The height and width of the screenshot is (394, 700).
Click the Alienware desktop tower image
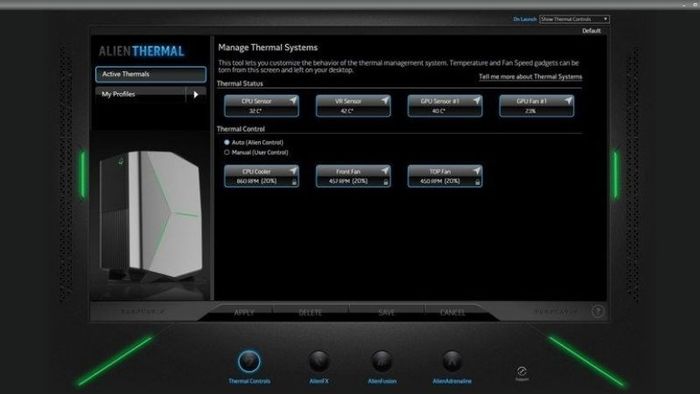(150, 216)
